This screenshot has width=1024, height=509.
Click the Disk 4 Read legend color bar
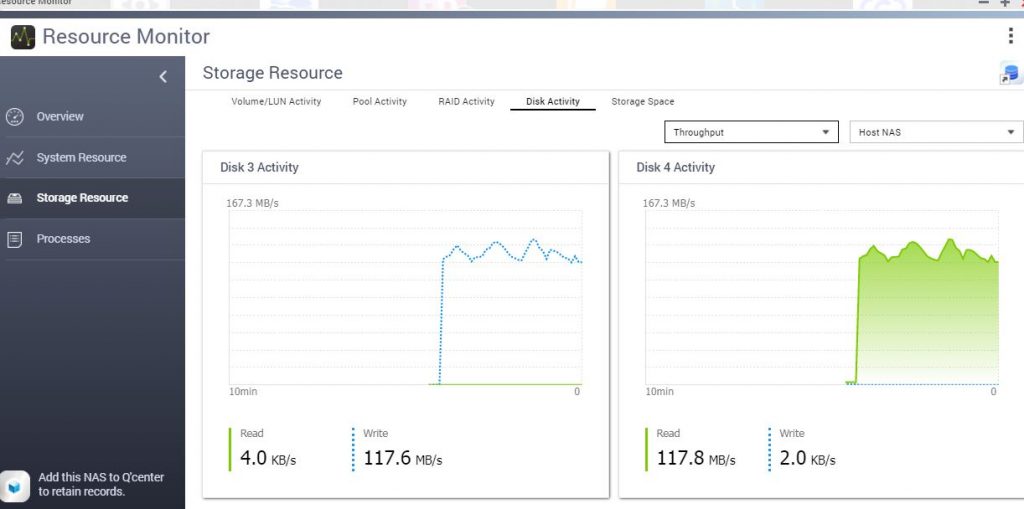tap(646, 449)
